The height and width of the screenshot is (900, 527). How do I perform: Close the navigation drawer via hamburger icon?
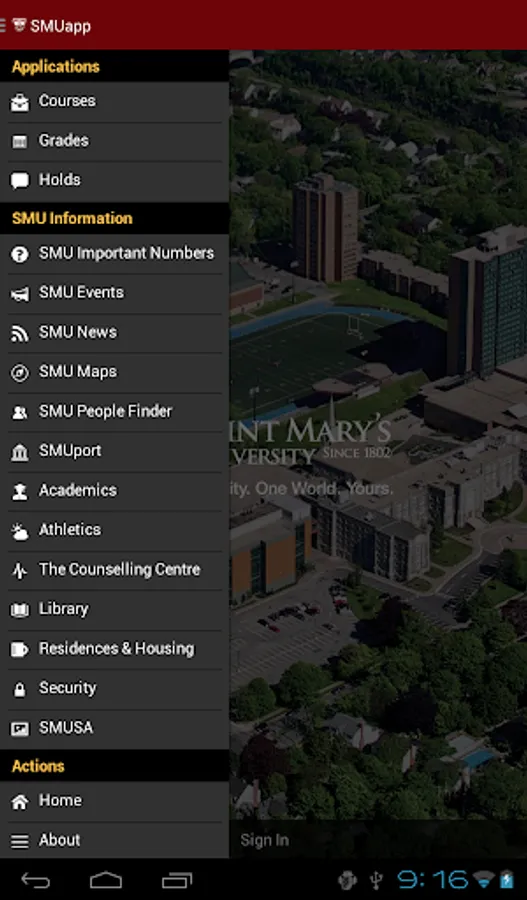point(3,25)
